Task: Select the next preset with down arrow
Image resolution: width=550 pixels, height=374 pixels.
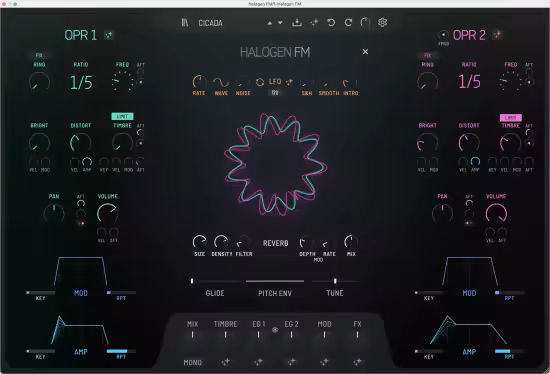Action: coord(280,23)
